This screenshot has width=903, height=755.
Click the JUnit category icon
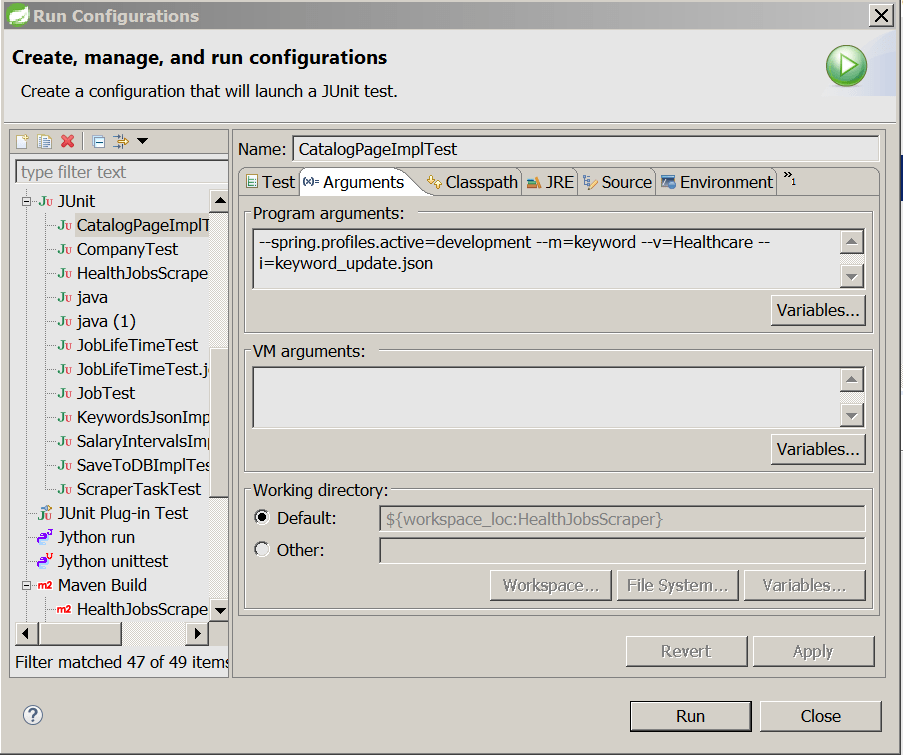click(45, 201)
